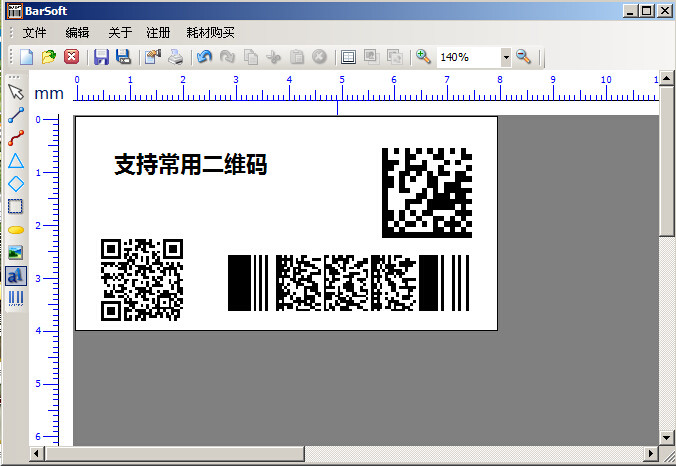Open the label properties settings icon
This screenshot has width=676, height=466.
click(x=153, y=57)
